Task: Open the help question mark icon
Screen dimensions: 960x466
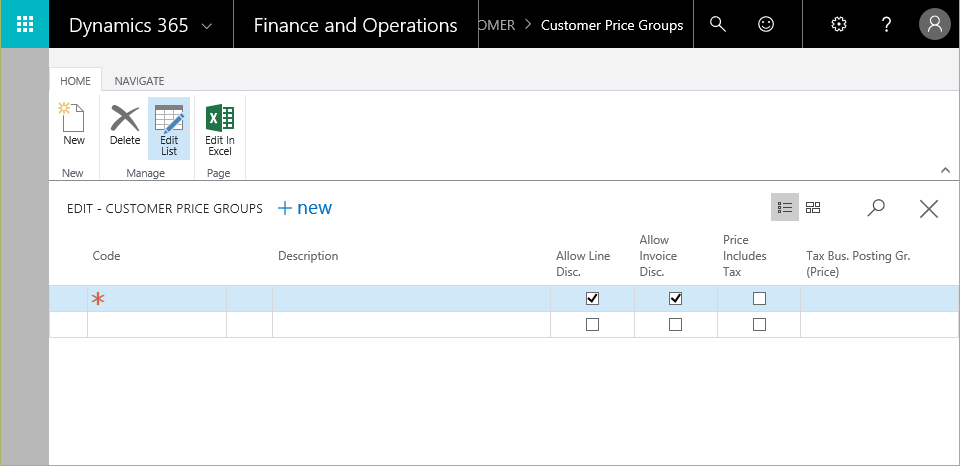Action: 886,24
